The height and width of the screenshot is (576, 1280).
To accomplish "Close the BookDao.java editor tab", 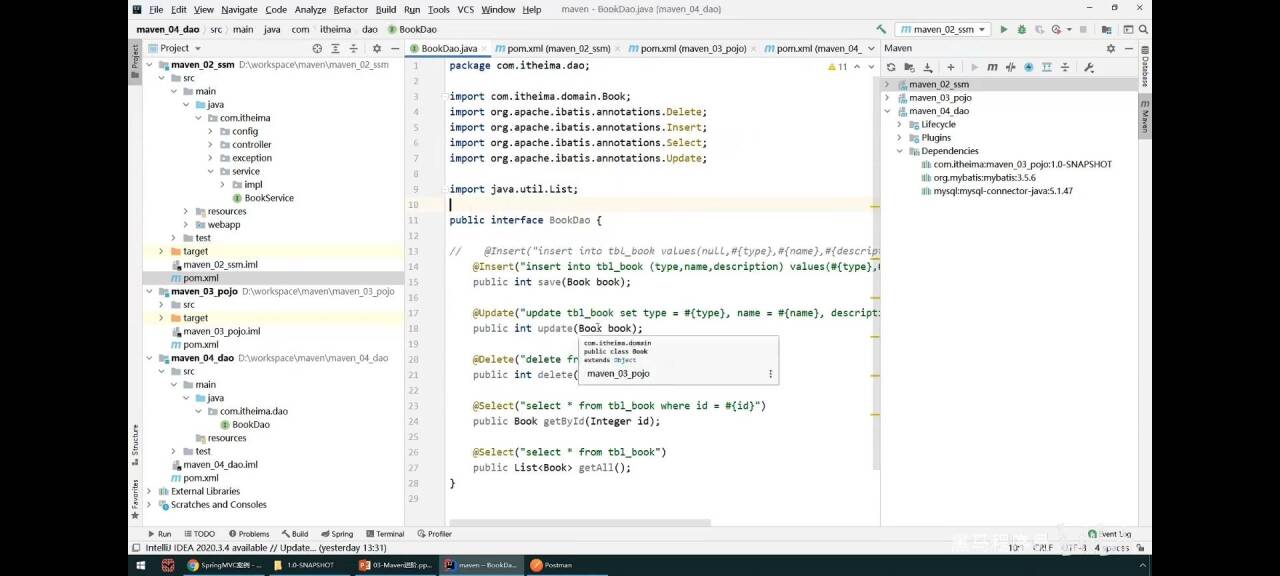I will point(485,48).
